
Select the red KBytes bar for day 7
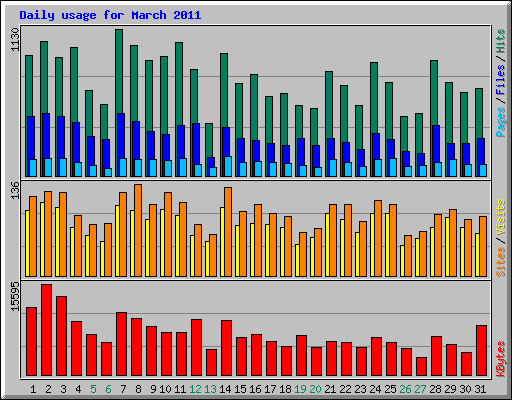122,344
